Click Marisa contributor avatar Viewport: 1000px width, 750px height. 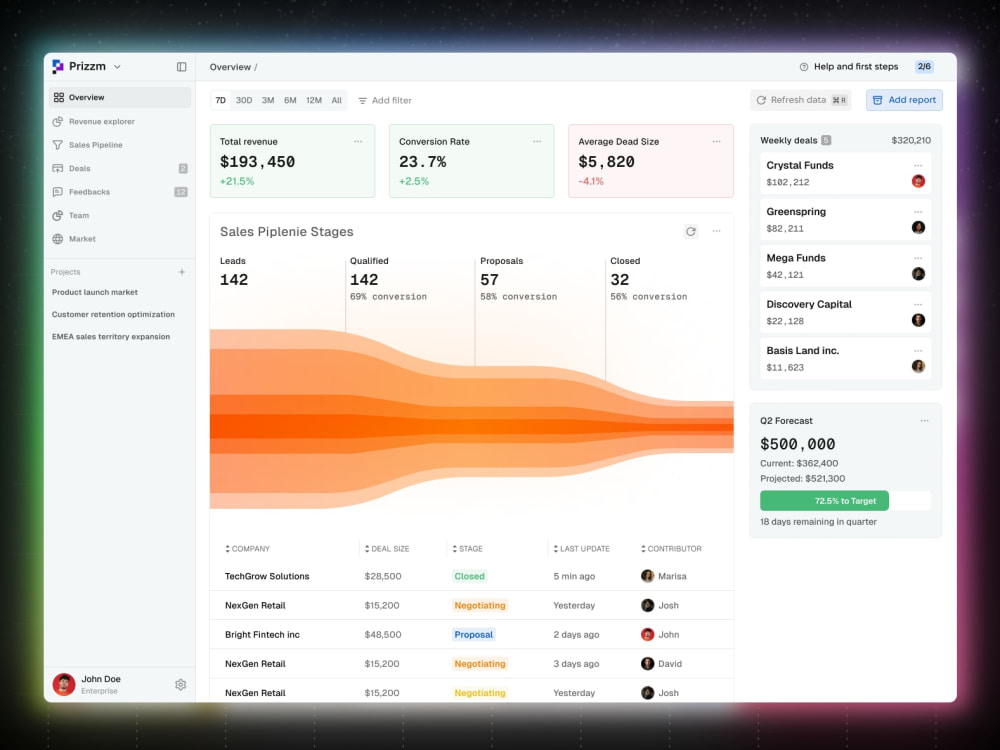click(647, 576)
